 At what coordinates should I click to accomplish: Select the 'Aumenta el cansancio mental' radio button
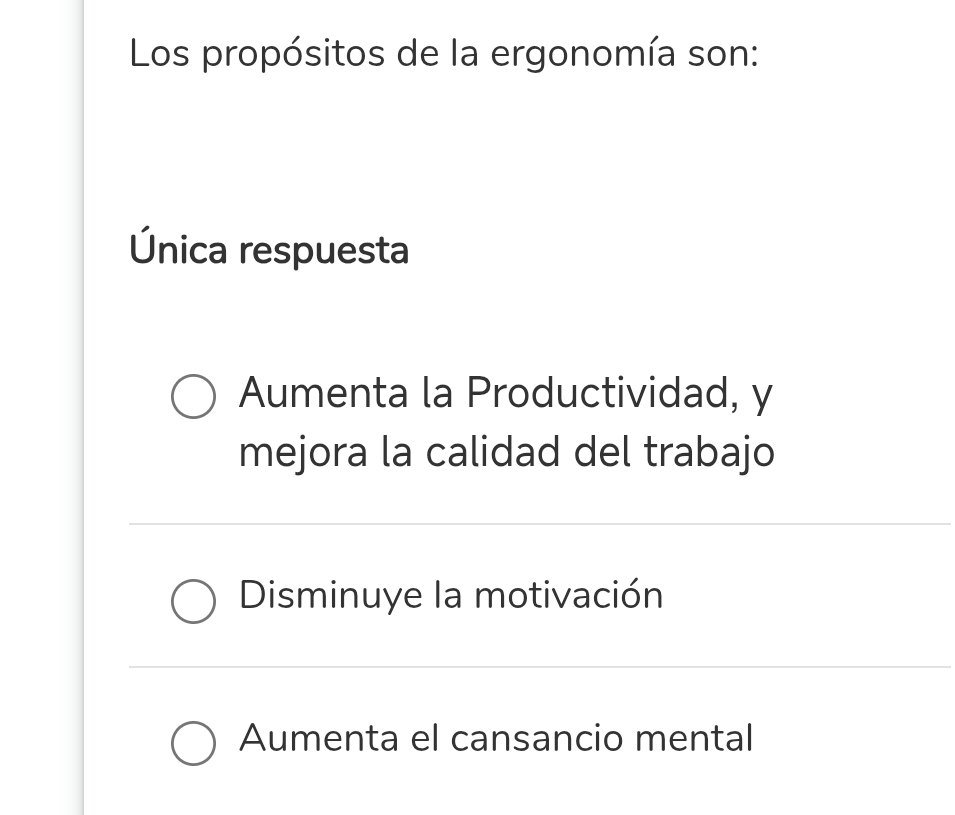(x=193, y=742)
